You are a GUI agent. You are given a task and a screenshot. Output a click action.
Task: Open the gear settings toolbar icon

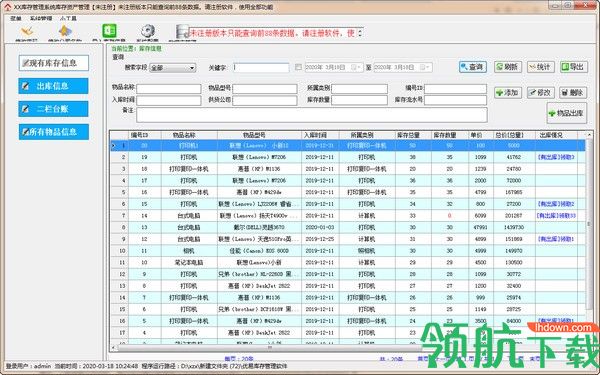(x=148, y=31)
